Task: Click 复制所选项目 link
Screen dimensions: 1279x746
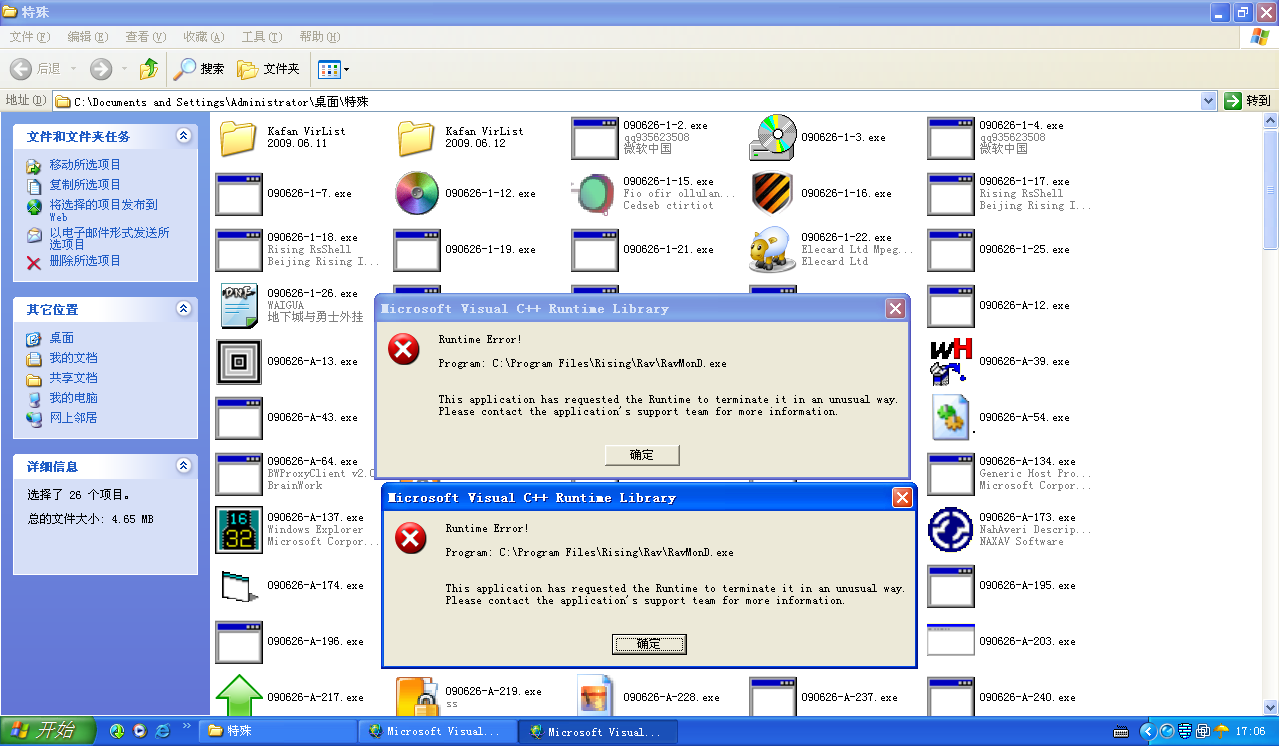Action: [85, 185]
